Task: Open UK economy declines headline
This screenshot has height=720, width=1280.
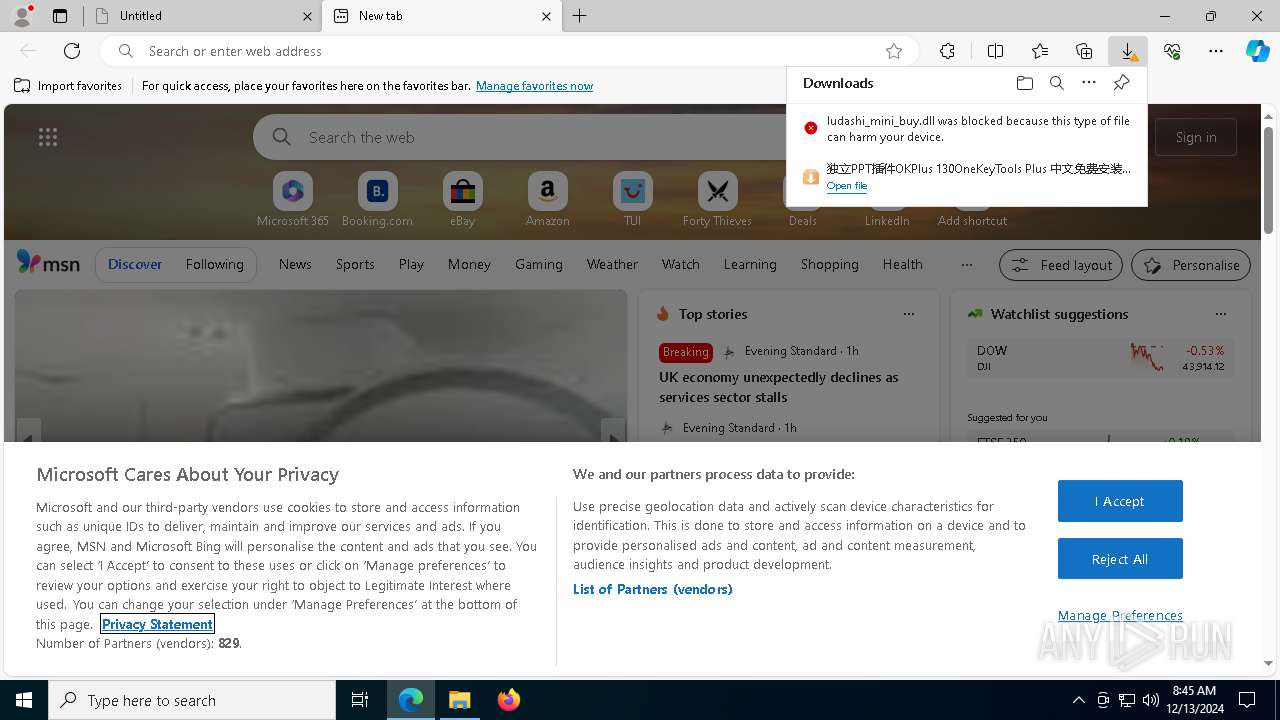Action: tap(779, 387)
